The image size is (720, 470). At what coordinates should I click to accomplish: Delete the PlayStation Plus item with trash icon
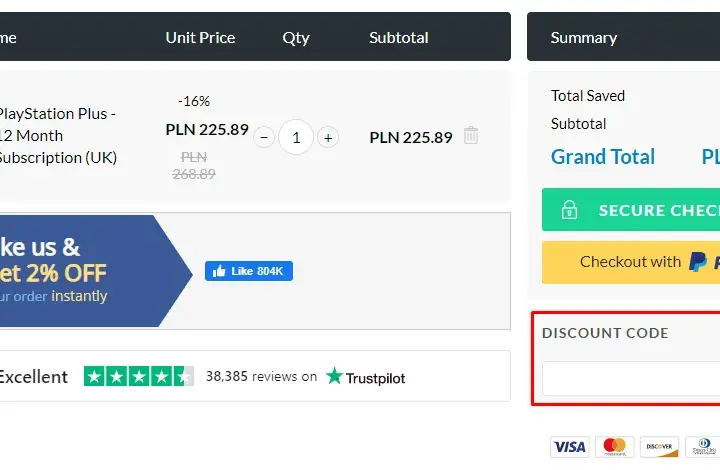[471, 135]
